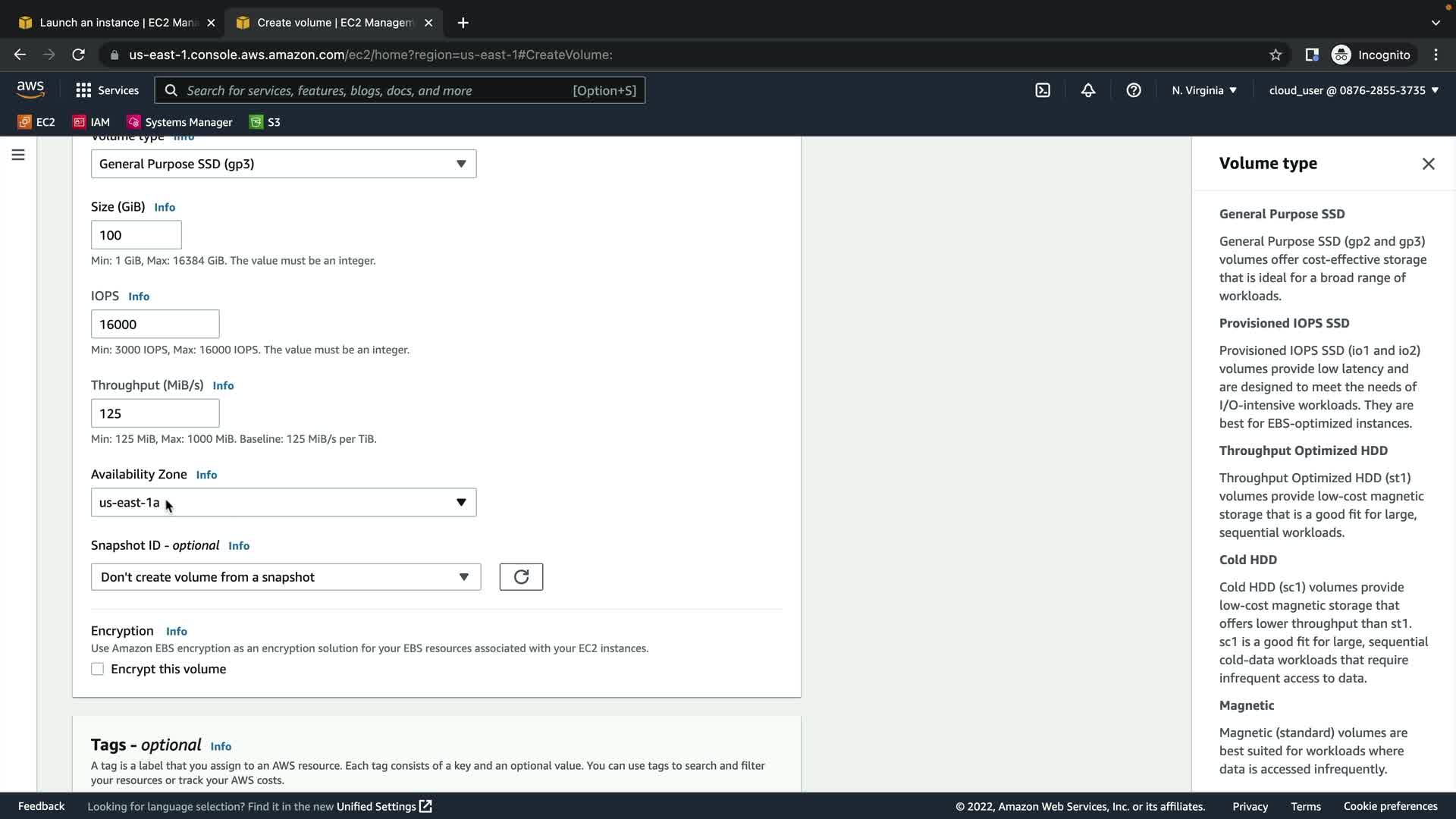
Task: Bookmark page with the star icon
Action: click(1275, 55)
